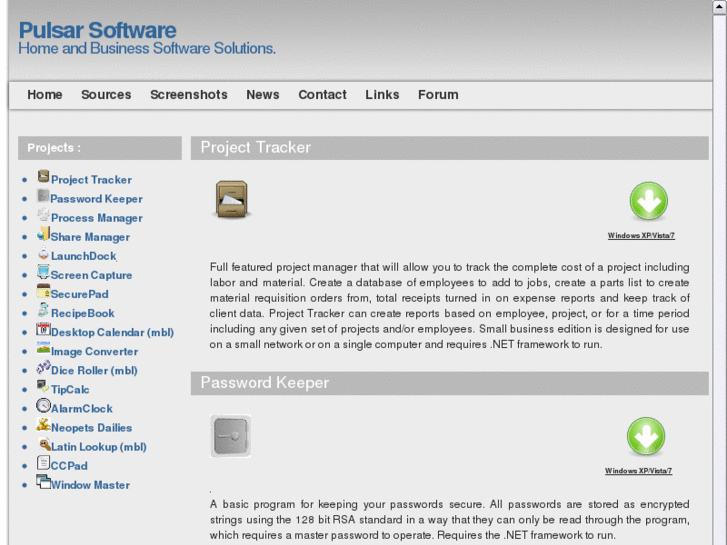Click the large safe Password Keeper icon
Image resolution: width=727 pixels, height=545 pixels.
(x=230, y=436)
